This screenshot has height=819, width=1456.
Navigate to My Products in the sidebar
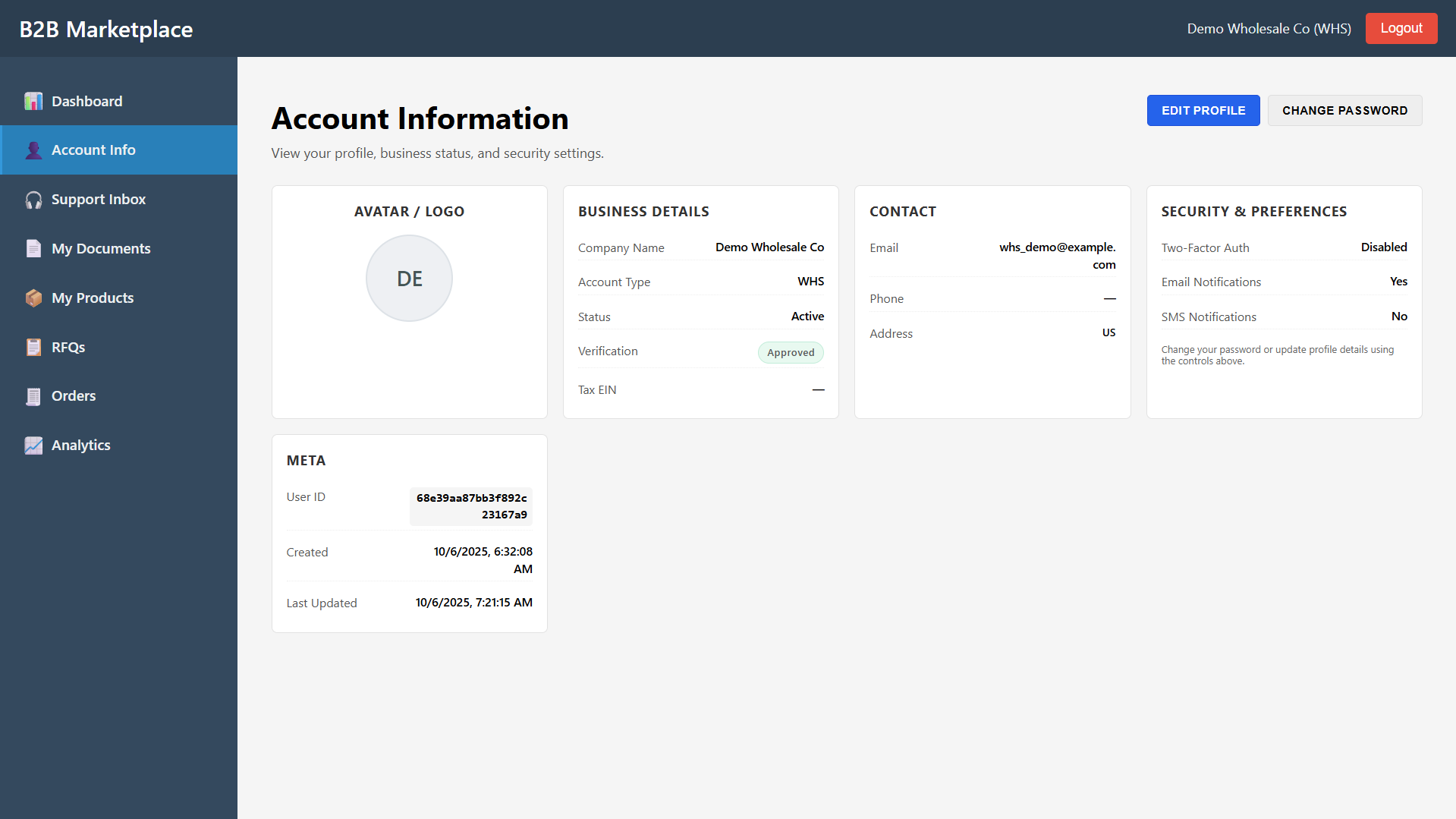click(x=92, y=298)
